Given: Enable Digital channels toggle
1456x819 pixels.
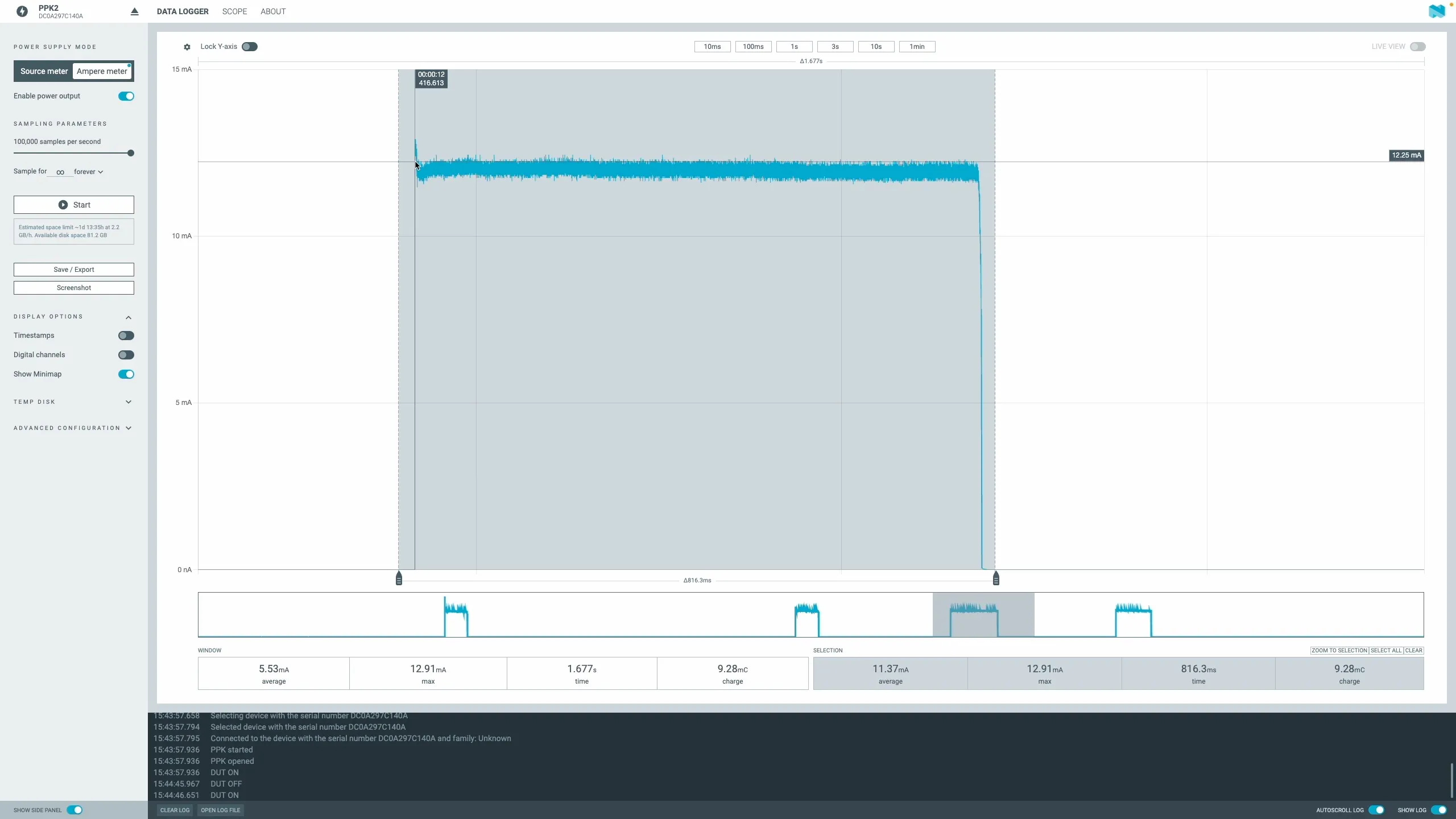Looking at the screenshot, I should pos(126,355).
